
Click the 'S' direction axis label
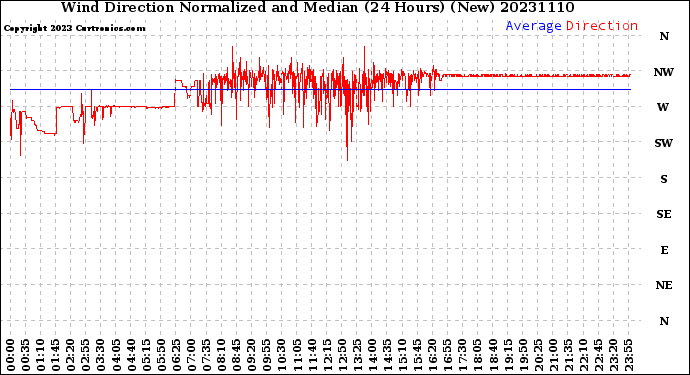coord(664,179)
